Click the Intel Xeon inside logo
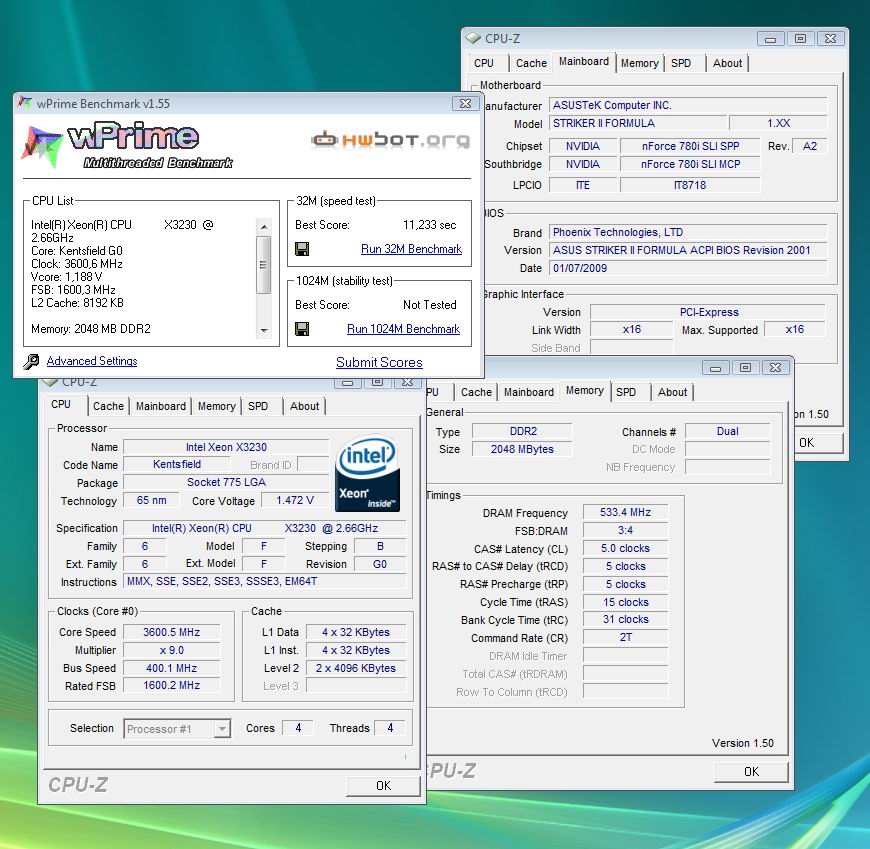Image resolution: width=870 pixels, height=849 pixels. tap(368, 472)
